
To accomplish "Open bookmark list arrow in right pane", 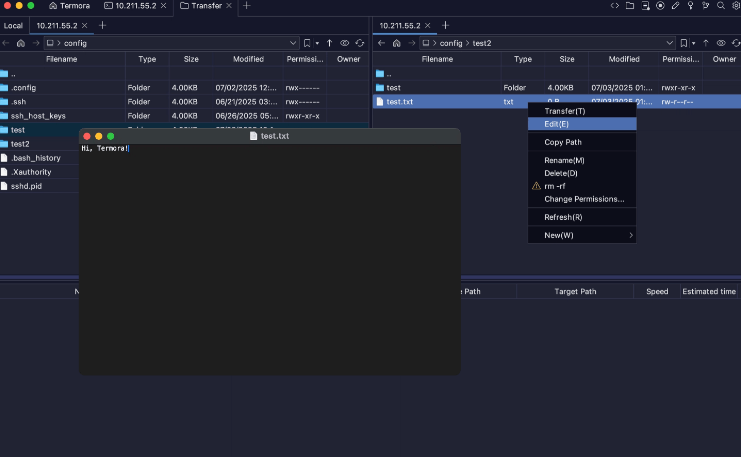I will pos(693,43).
